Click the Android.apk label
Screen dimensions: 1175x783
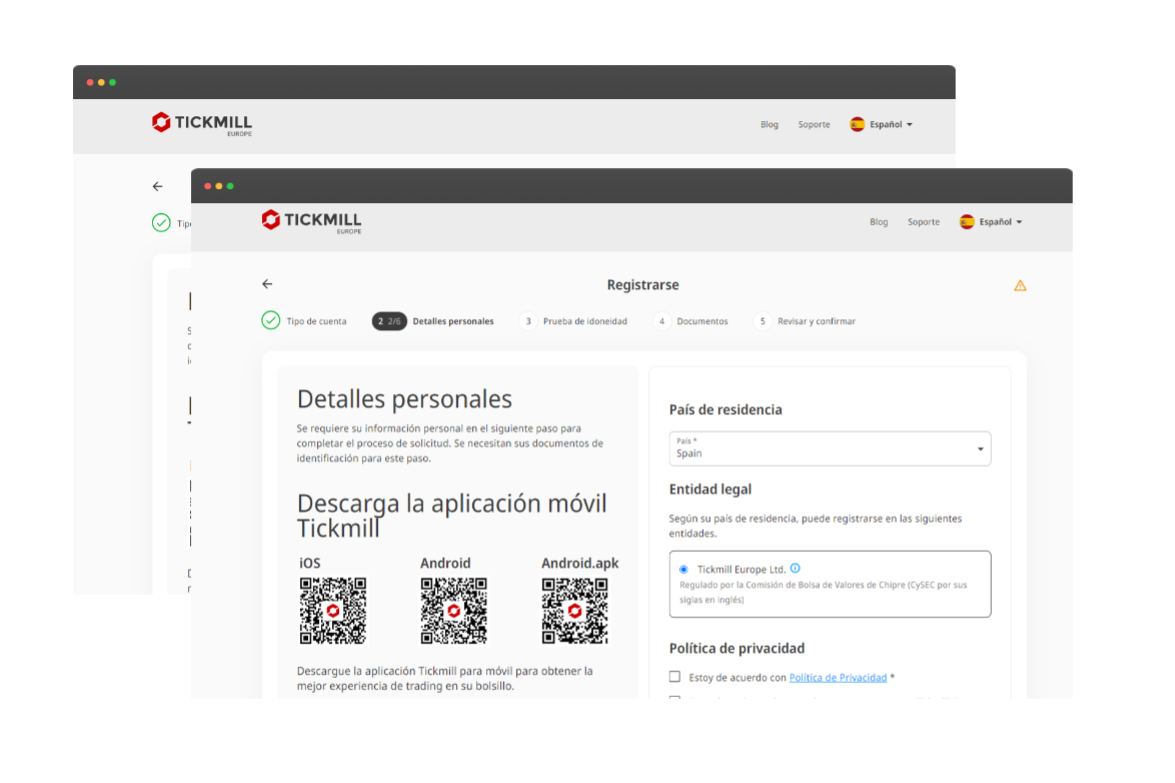click(580, 563)
